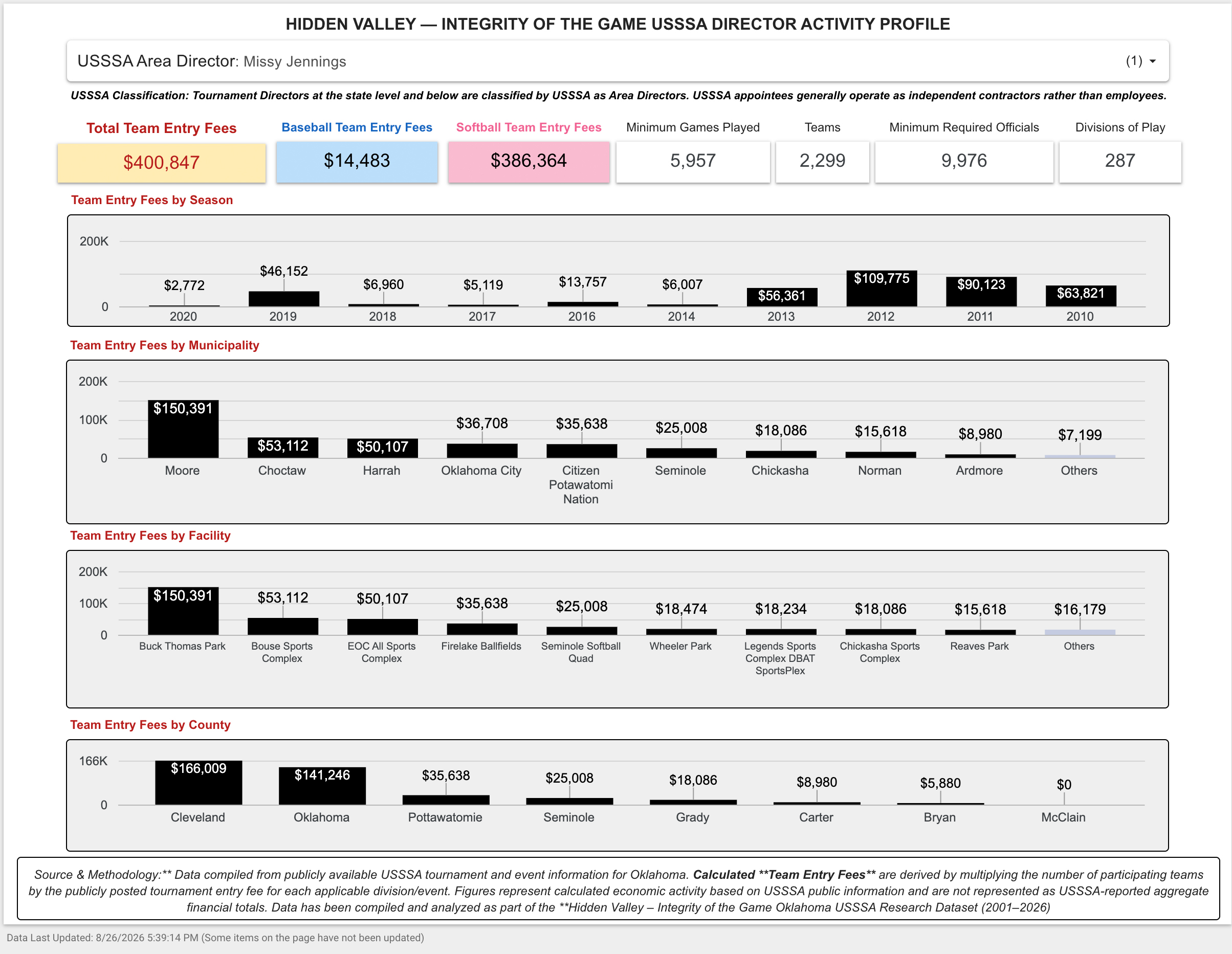Click the Team Entry Fees by County heading
Viewport: 1232px width, 954px height.
tap(150, 725)
